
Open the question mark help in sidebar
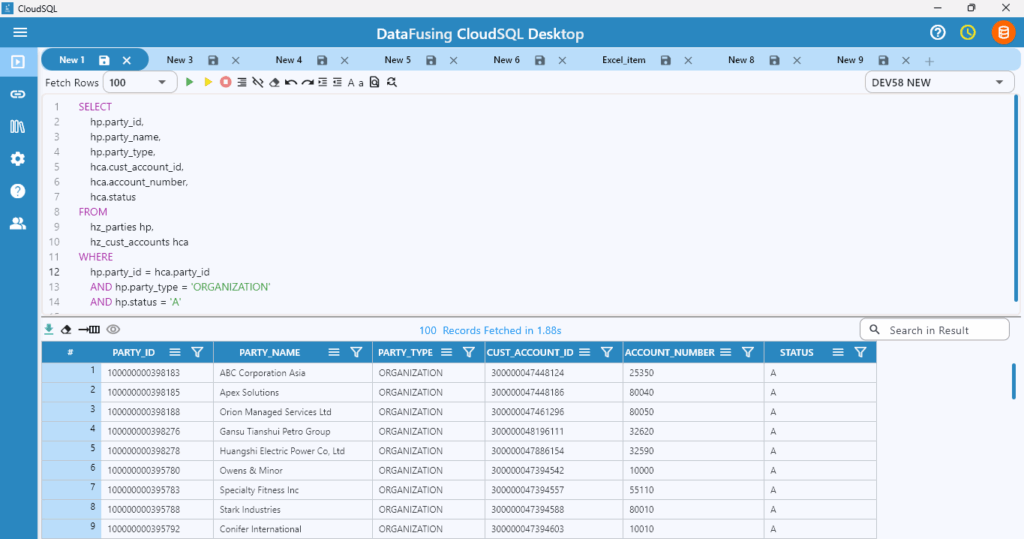(18, 191)
